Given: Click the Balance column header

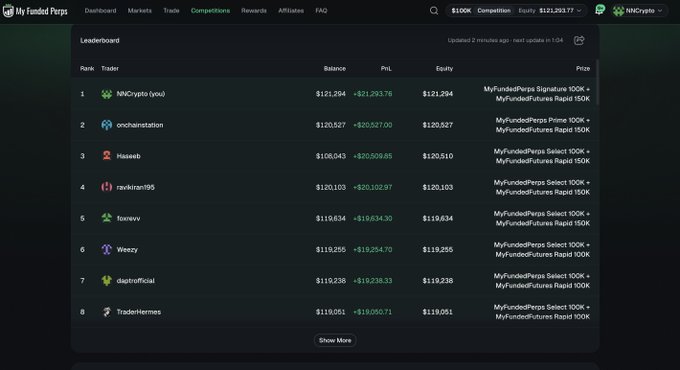Looking at the screenshot, I should 334,69.
